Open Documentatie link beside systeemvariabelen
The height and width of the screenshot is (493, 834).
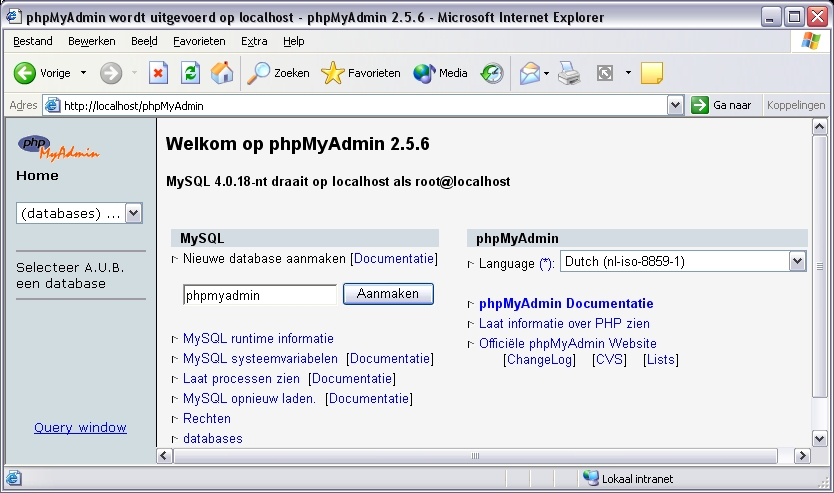tap(389, 358)
